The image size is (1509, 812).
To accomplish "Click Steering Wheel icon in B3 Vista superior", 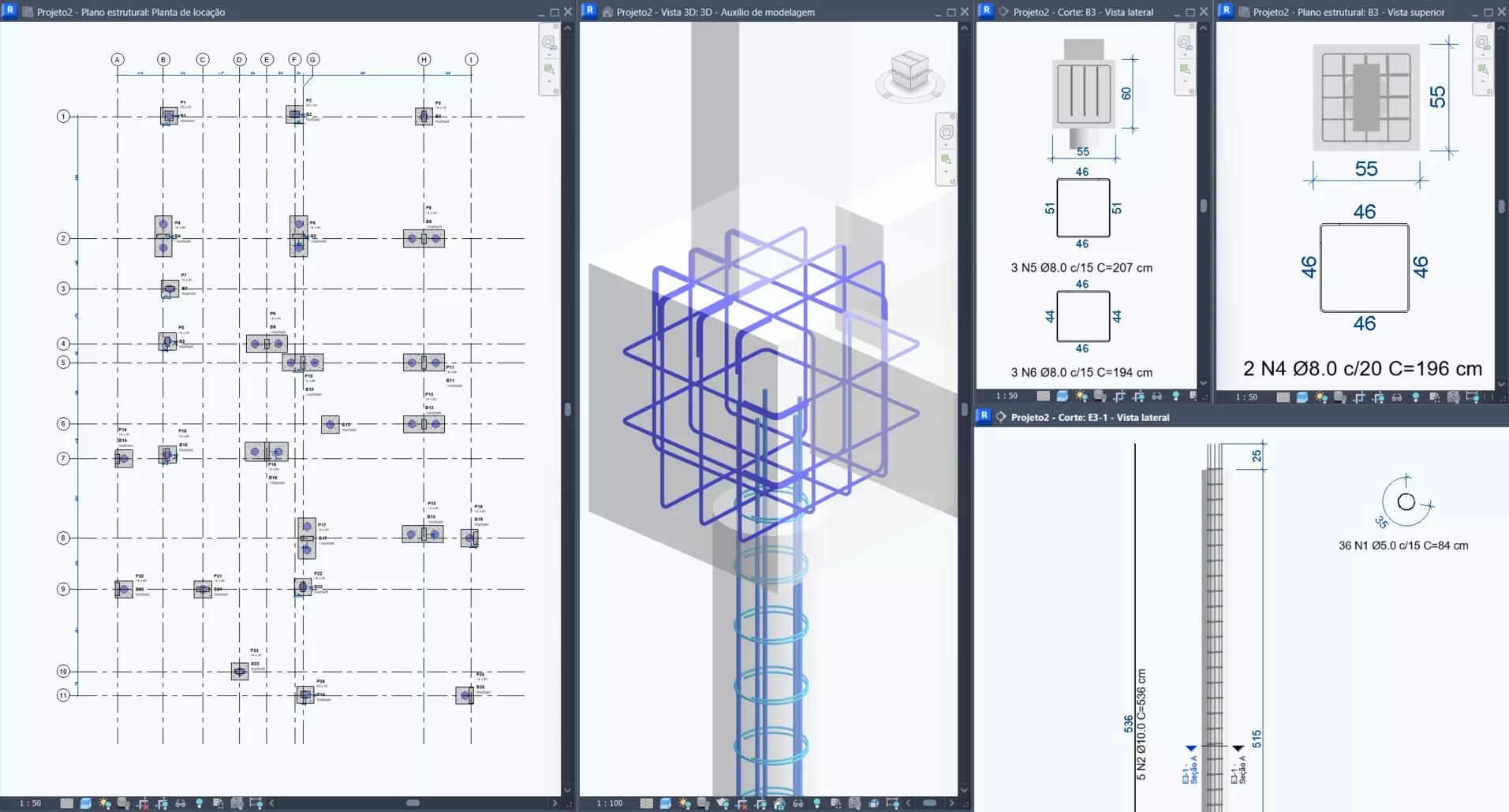I will [x=1482, y=43].
